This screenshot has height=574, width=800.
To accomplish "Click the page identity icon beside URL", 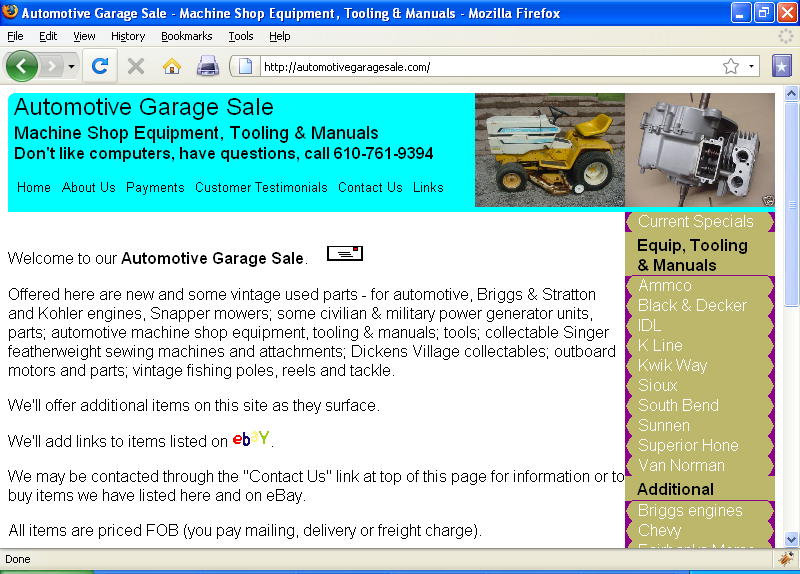I will click(x=245, y=66).
